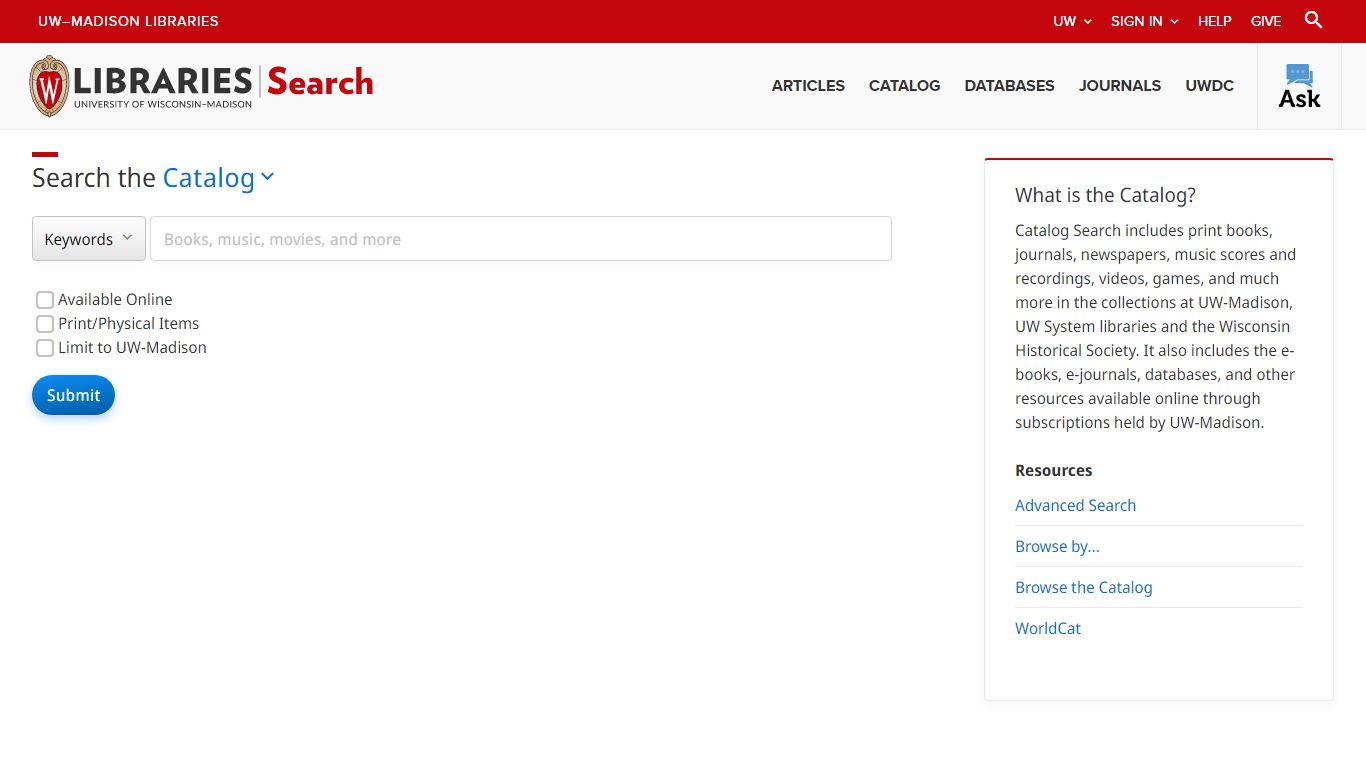Screen dimensions: 1366x768
Task: Click the 'What is the Catalog?' heading
Action: click(x=1105, y=195)
